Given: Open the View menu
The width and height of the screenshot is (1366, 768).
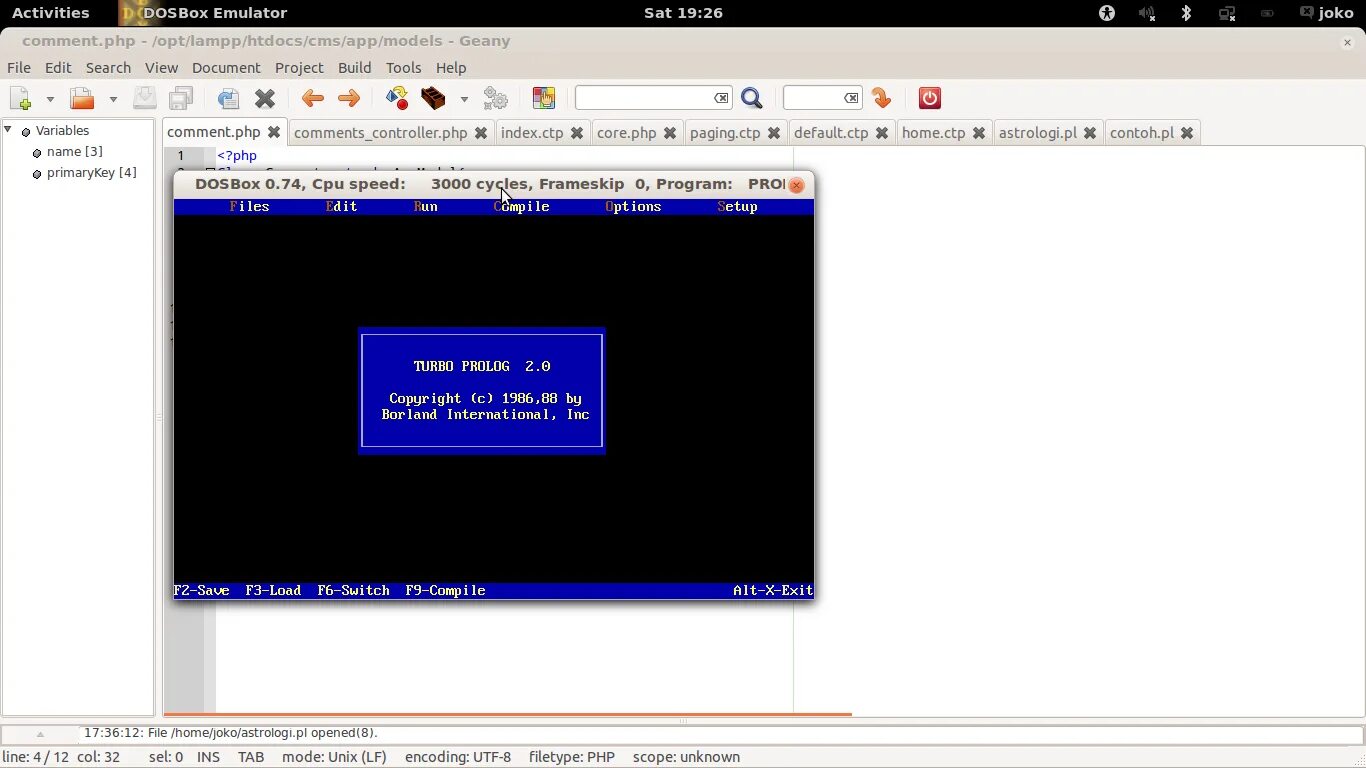Looking at the screenshot, I should (161, 68).
